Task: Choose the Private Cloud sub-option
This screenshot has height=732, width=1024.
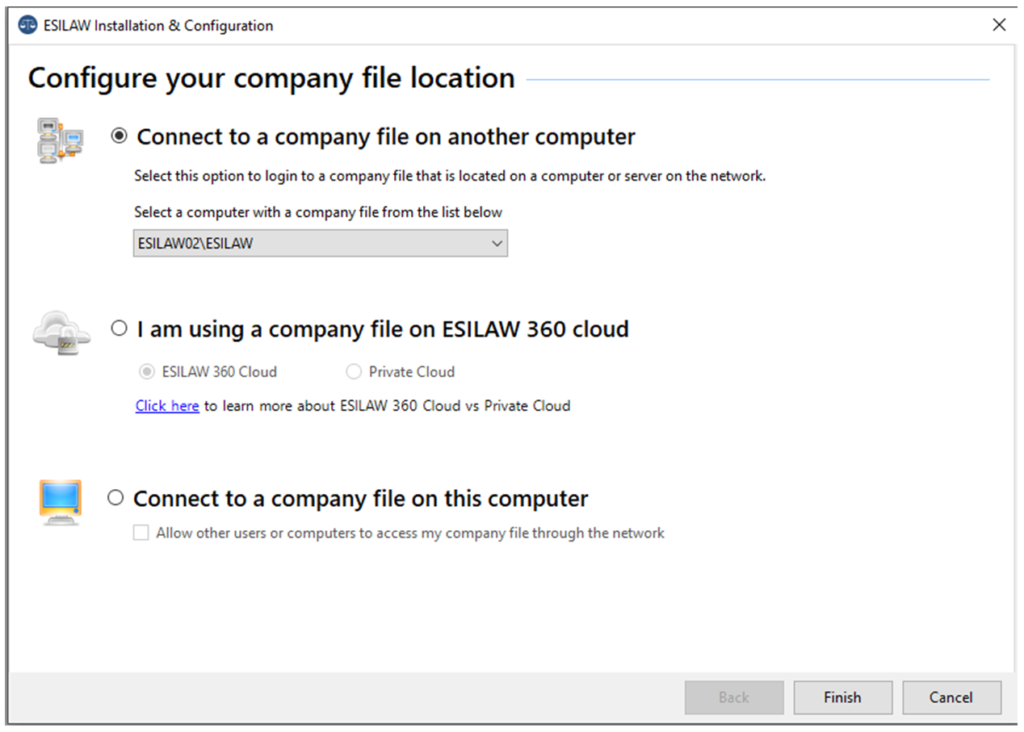Action: pos(353,372)
